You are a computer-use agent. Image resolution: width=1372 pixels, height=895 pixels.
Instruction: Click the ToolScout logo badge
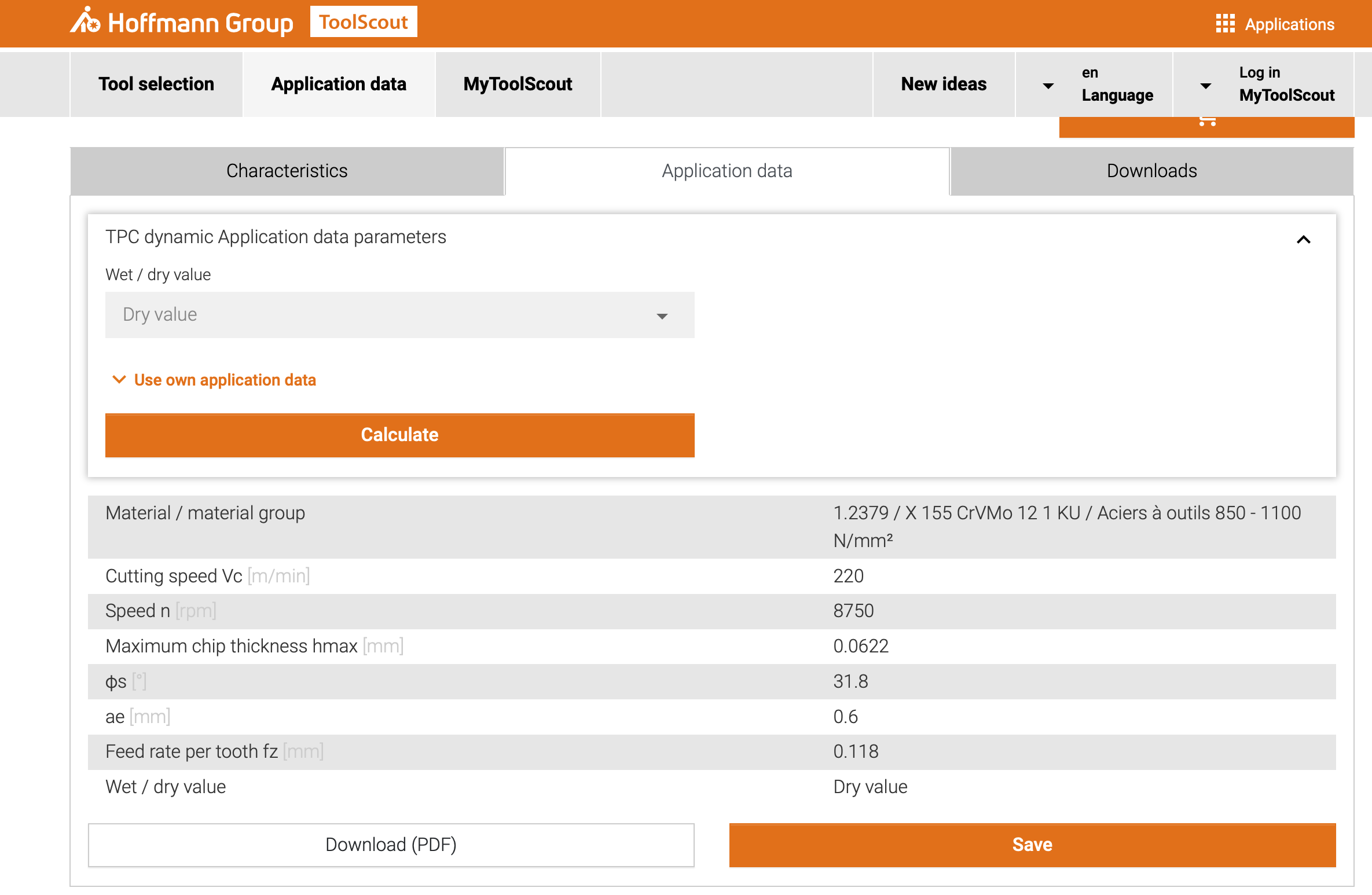[364, 22]
